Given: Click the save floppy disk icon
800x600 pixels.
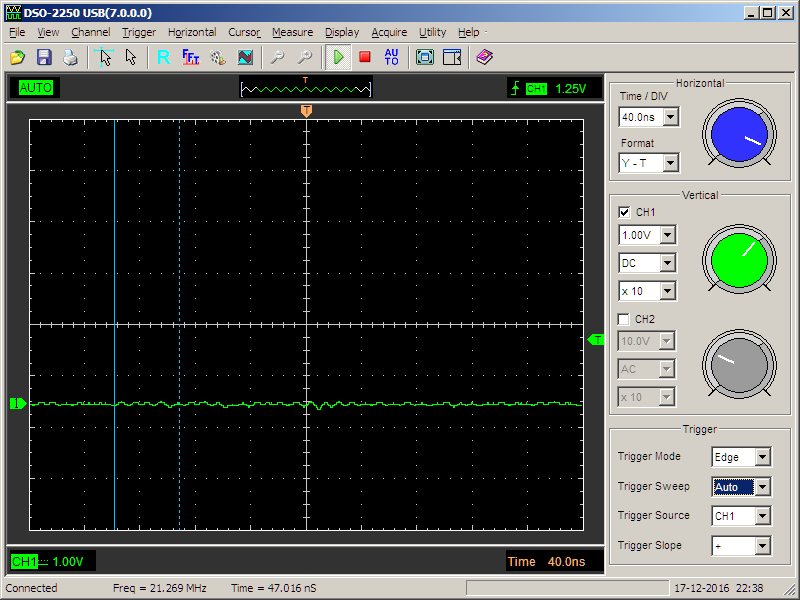Looking at the screenshot, I should 44,57.
